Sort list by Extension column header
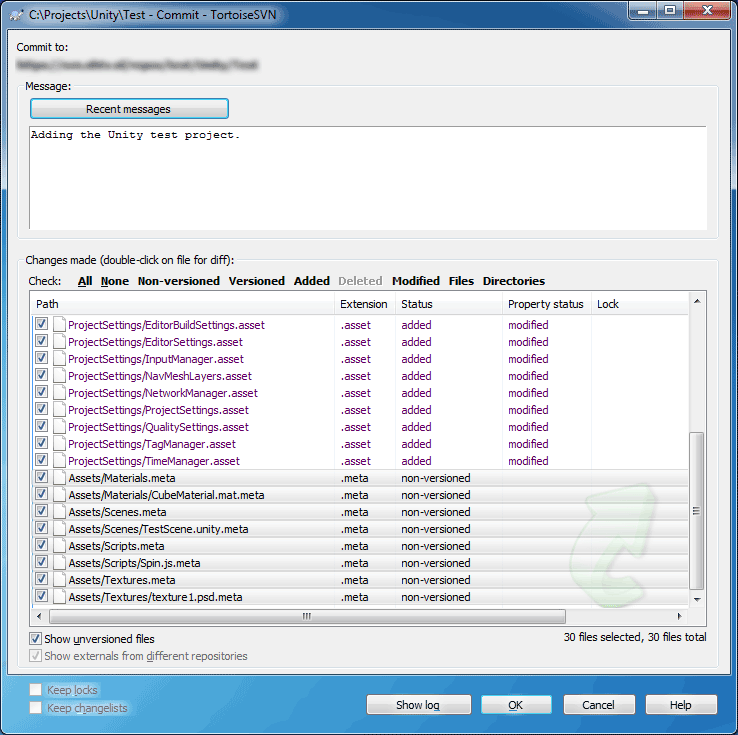 (364, 304)
